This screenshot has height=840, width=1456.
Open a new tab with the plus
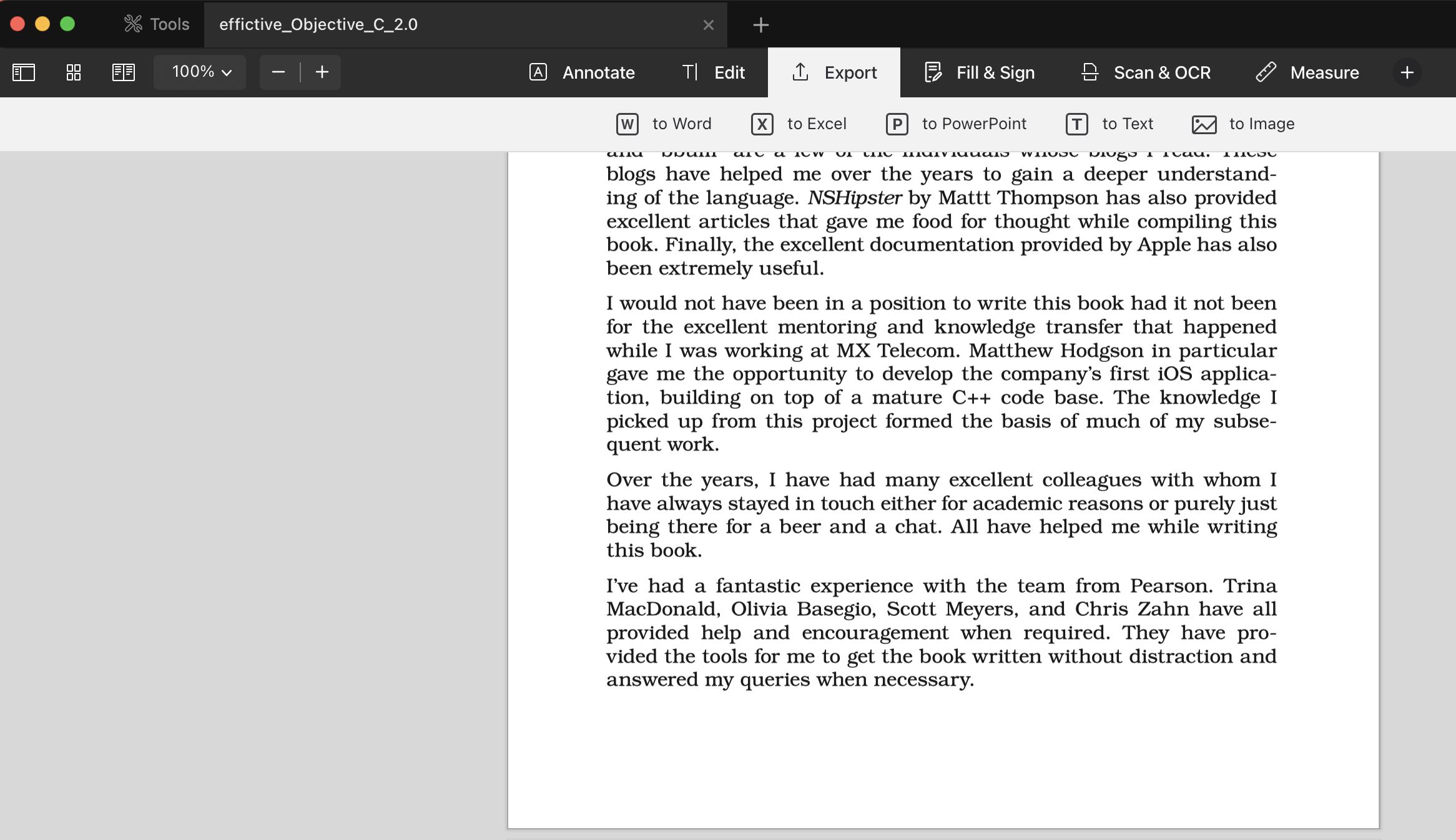(x=760, y=25)
